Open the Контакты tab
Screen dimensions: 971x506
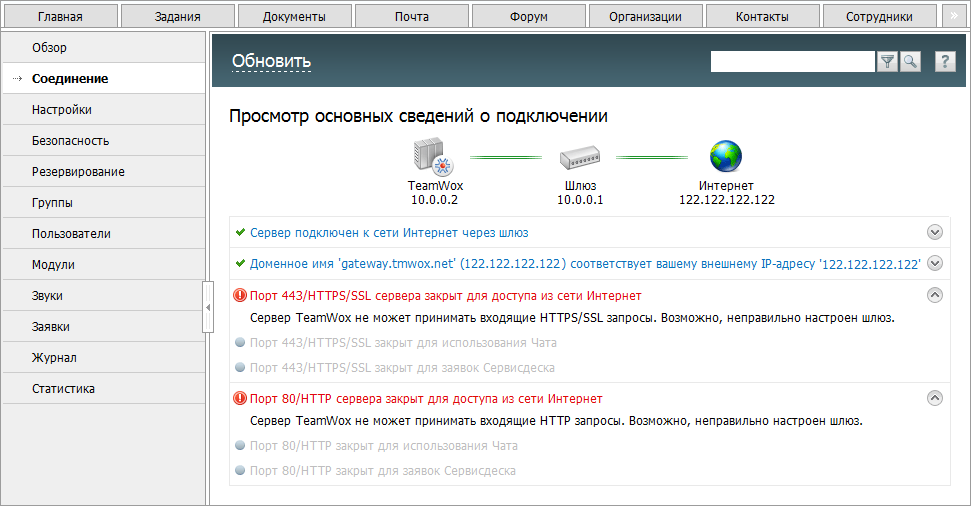point(762,17)
